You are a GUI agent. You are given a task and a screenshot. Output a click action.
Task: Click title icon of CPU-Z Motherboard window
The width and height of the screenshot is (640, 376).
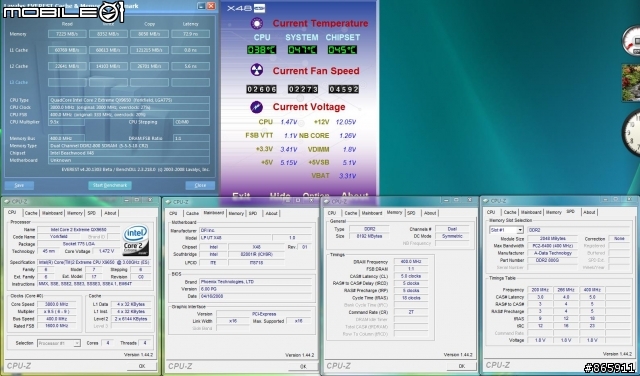(168, 202)
